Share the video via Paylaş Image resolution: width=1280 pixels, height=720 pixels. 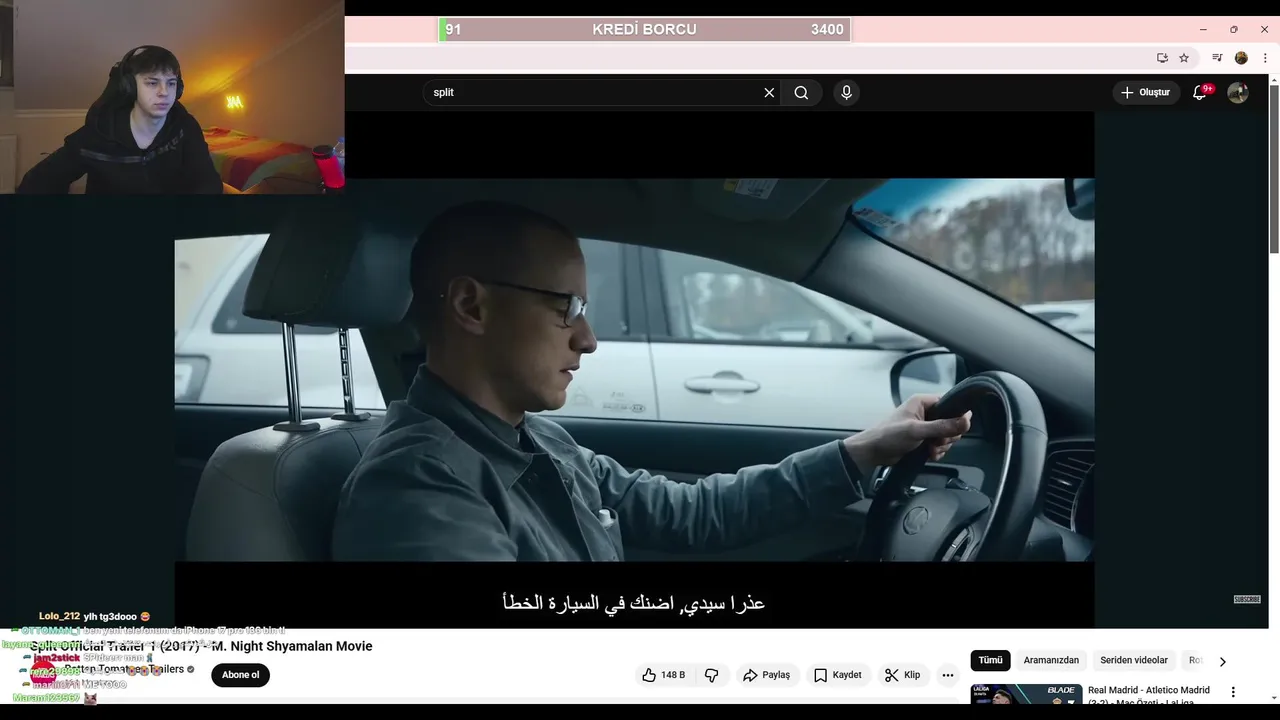[766, 675]
